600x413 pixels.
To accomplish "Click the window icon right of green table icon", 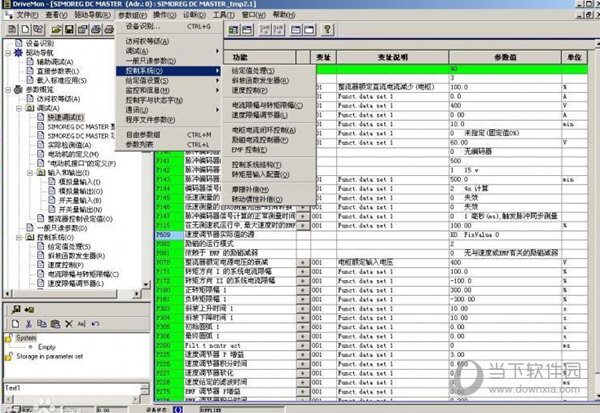I will coord(247,29).
